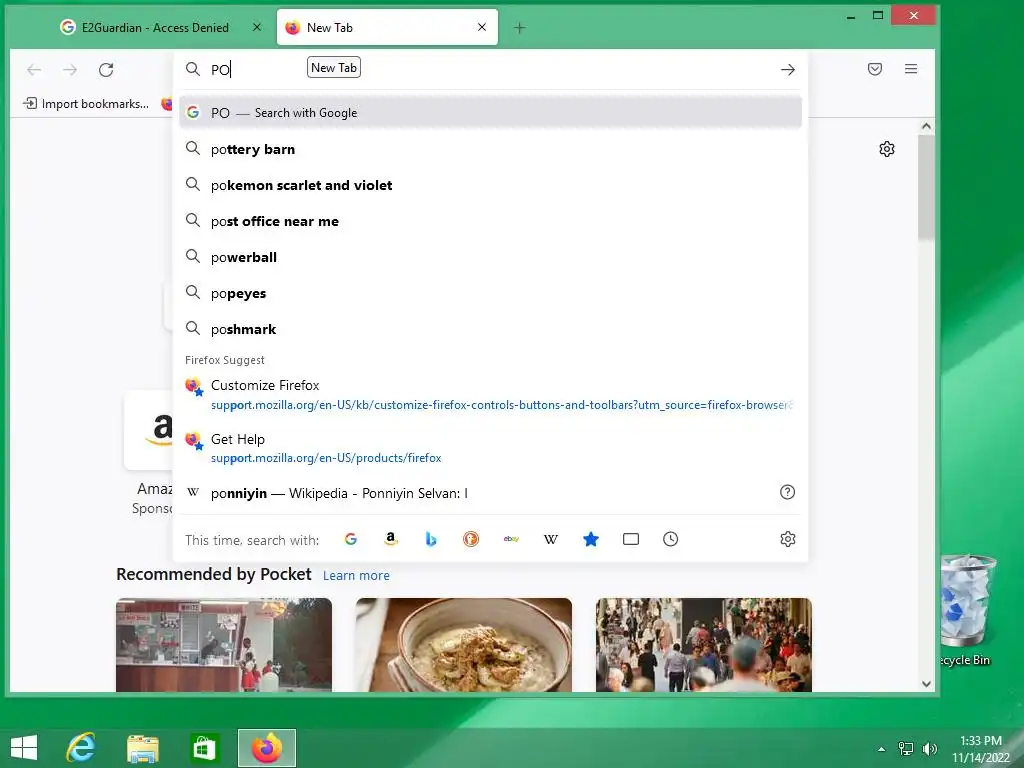Choose 'post office near me' suggestion
Image resolution: width=1024 pixels, height=768 pixels.
[x=490, y=221]
